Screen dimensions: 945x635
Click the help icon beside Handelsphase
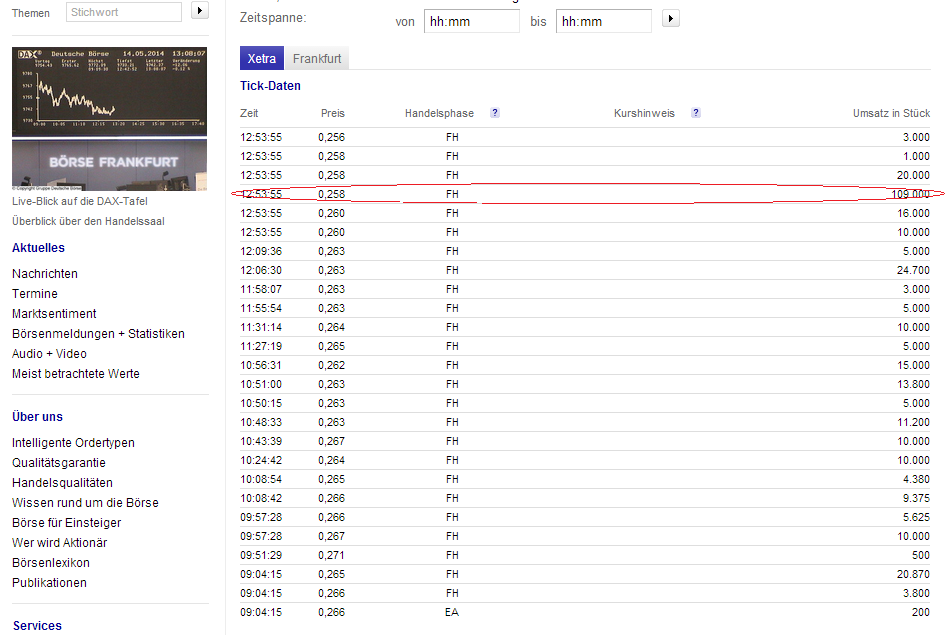pyautogui.click(x=495, y=113)
